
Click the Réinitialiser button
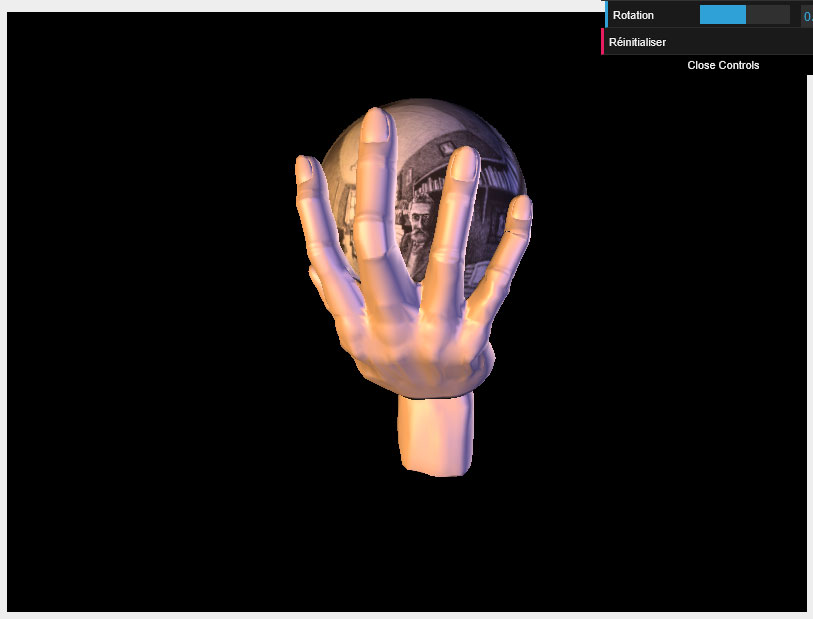click(707, 42)
